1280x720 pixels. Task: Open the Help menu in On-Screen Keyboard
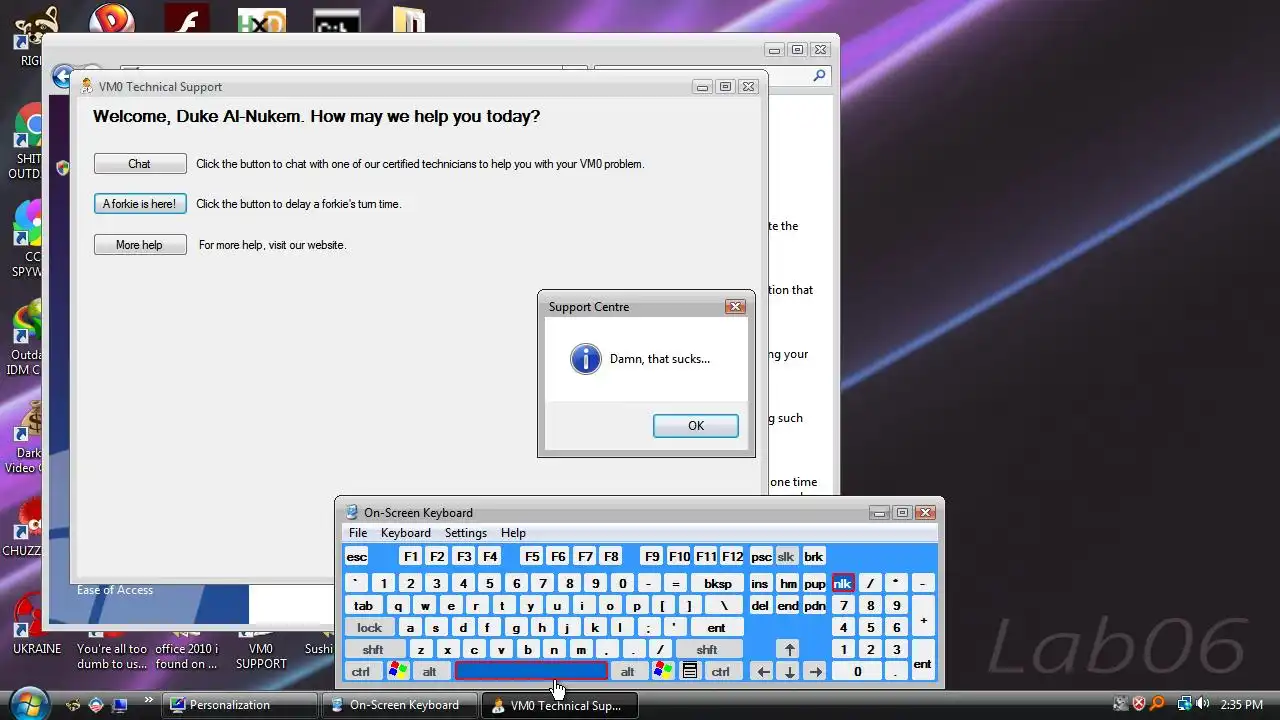(x=513, y=533)
